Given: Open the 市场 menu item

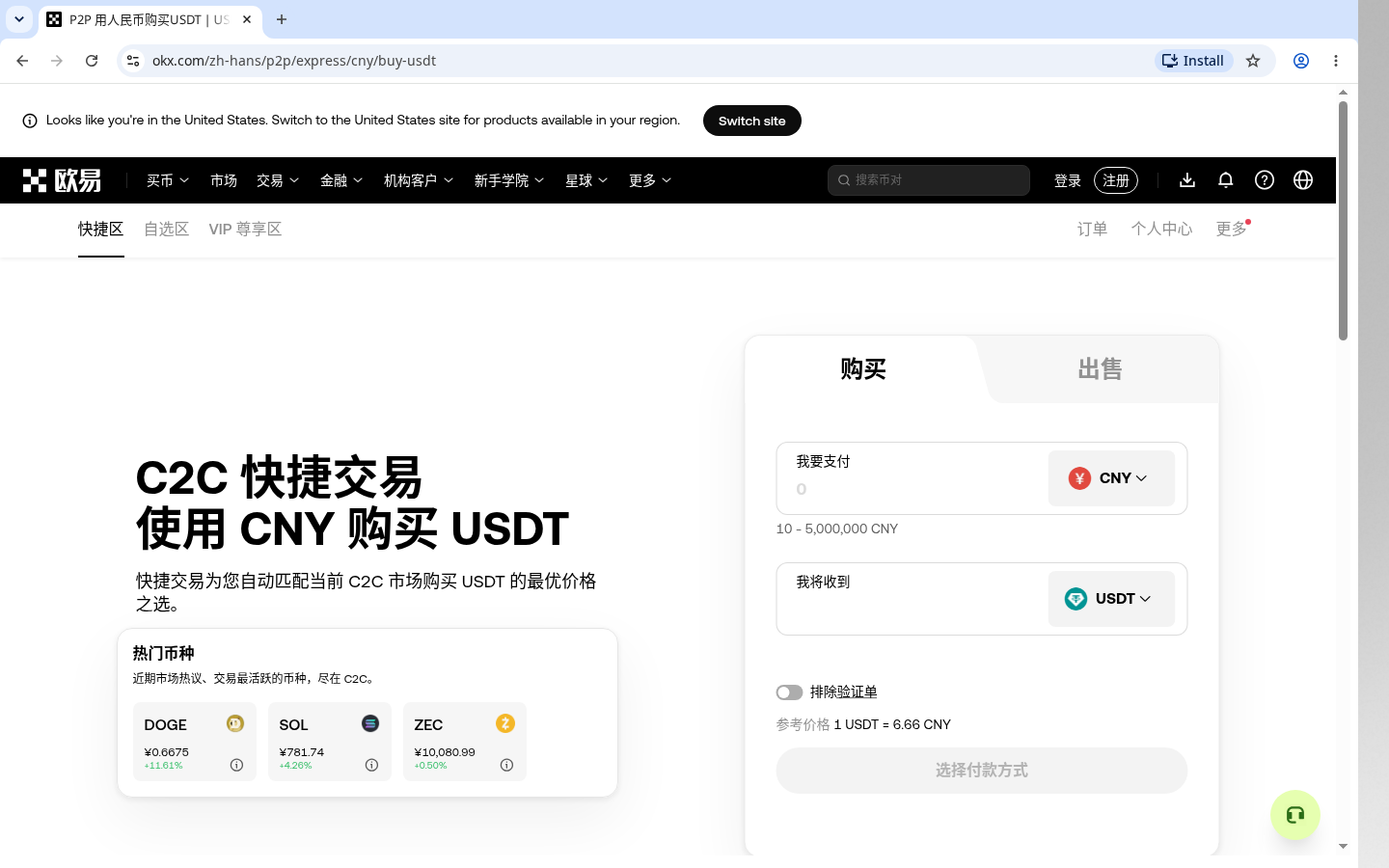Looking at the screenshot, I should 224,180.
